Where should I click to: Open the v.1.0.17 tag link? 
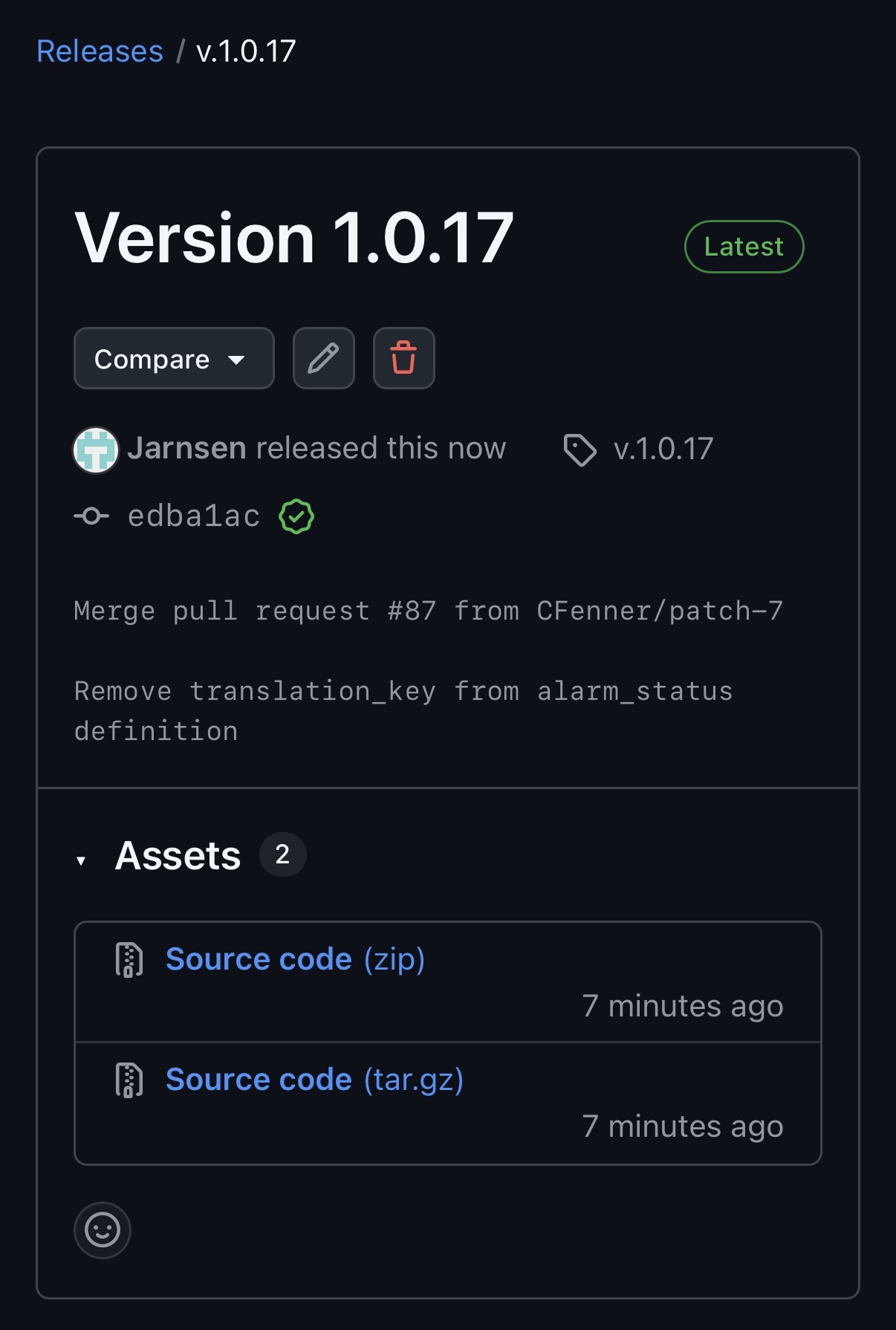(x=663, y=449)
